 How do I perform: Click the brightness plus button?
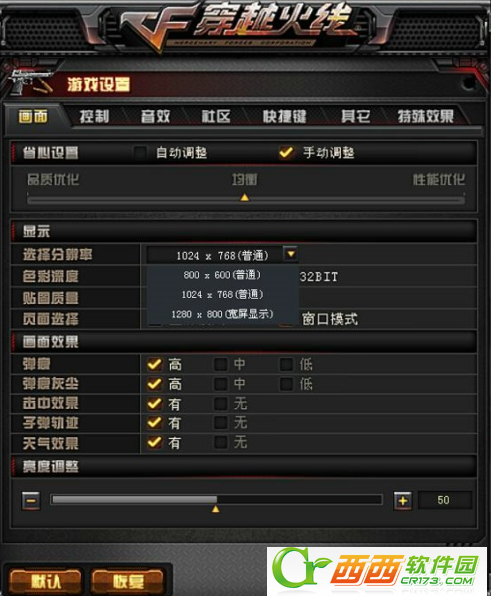(402, 501)
